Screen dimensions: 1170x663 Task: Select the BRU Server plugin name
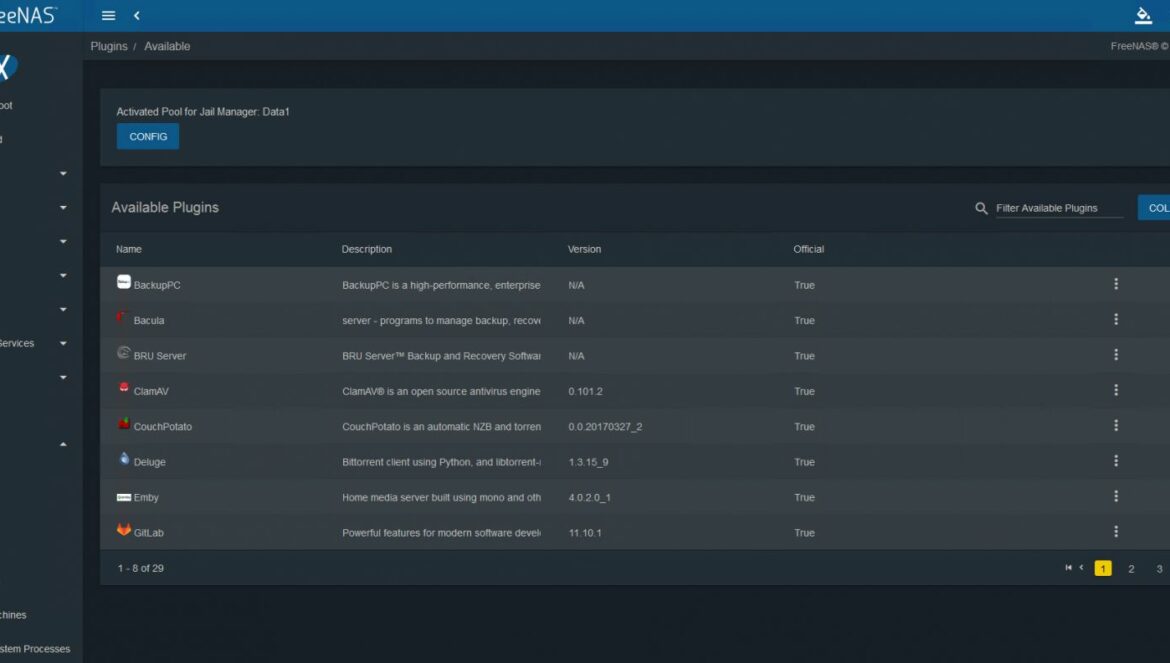click(160, 356)
